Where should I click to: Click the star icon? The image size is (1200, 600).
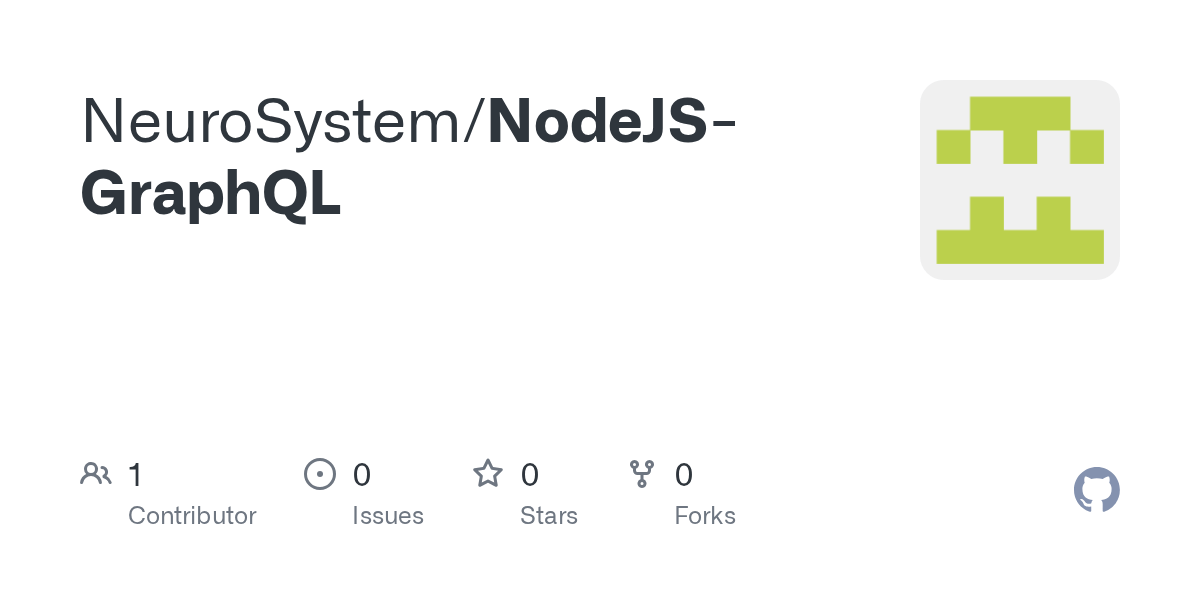click(488, 473)
